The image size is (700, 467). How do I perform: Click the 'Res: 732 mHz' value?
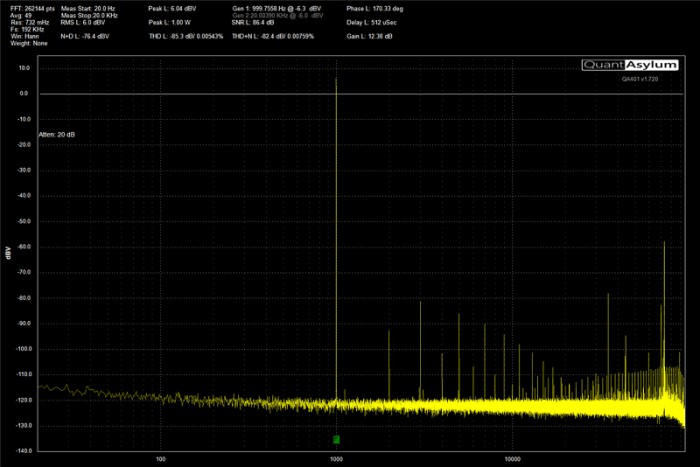point(30,22)
